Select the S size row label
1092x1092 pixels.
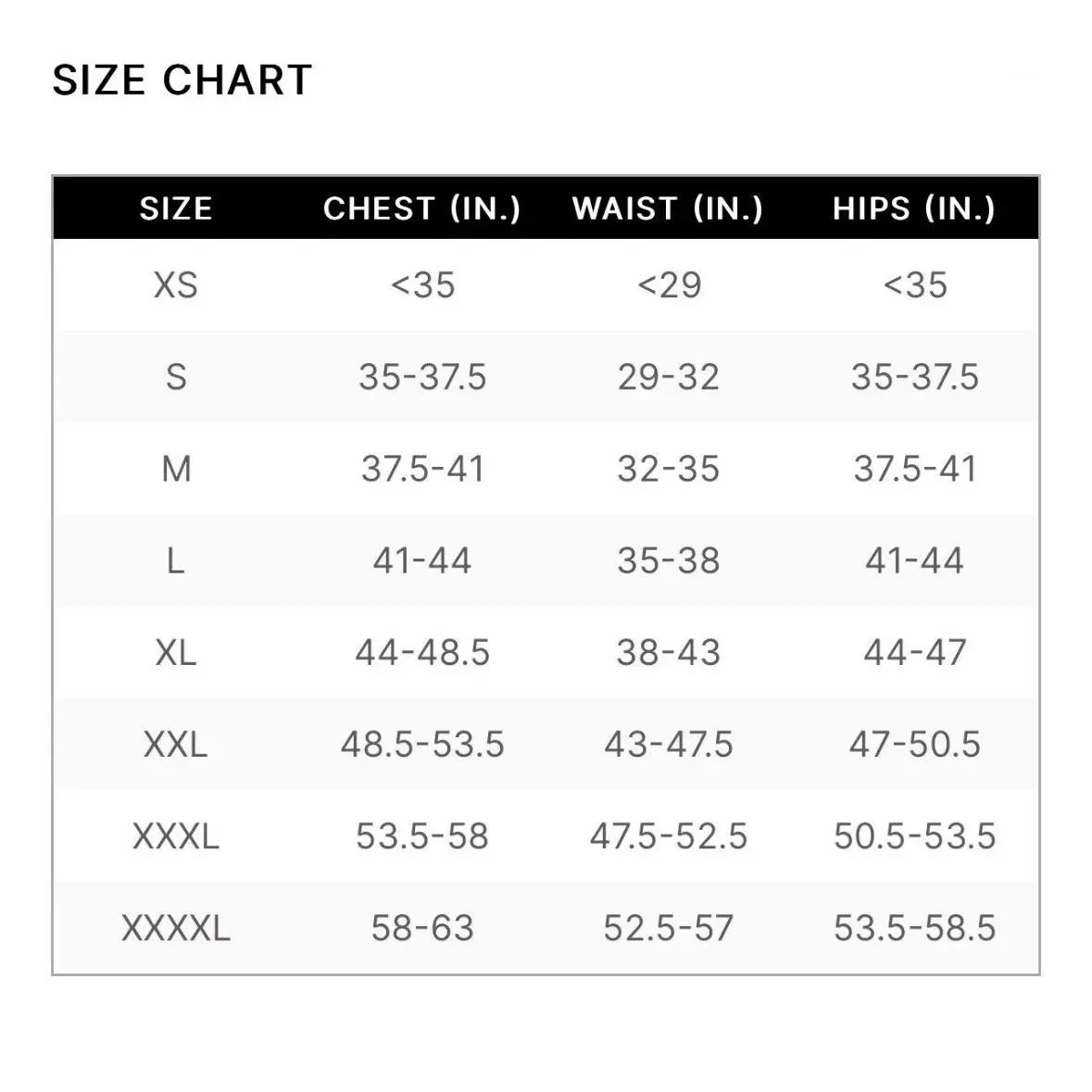tap(176, 377)
